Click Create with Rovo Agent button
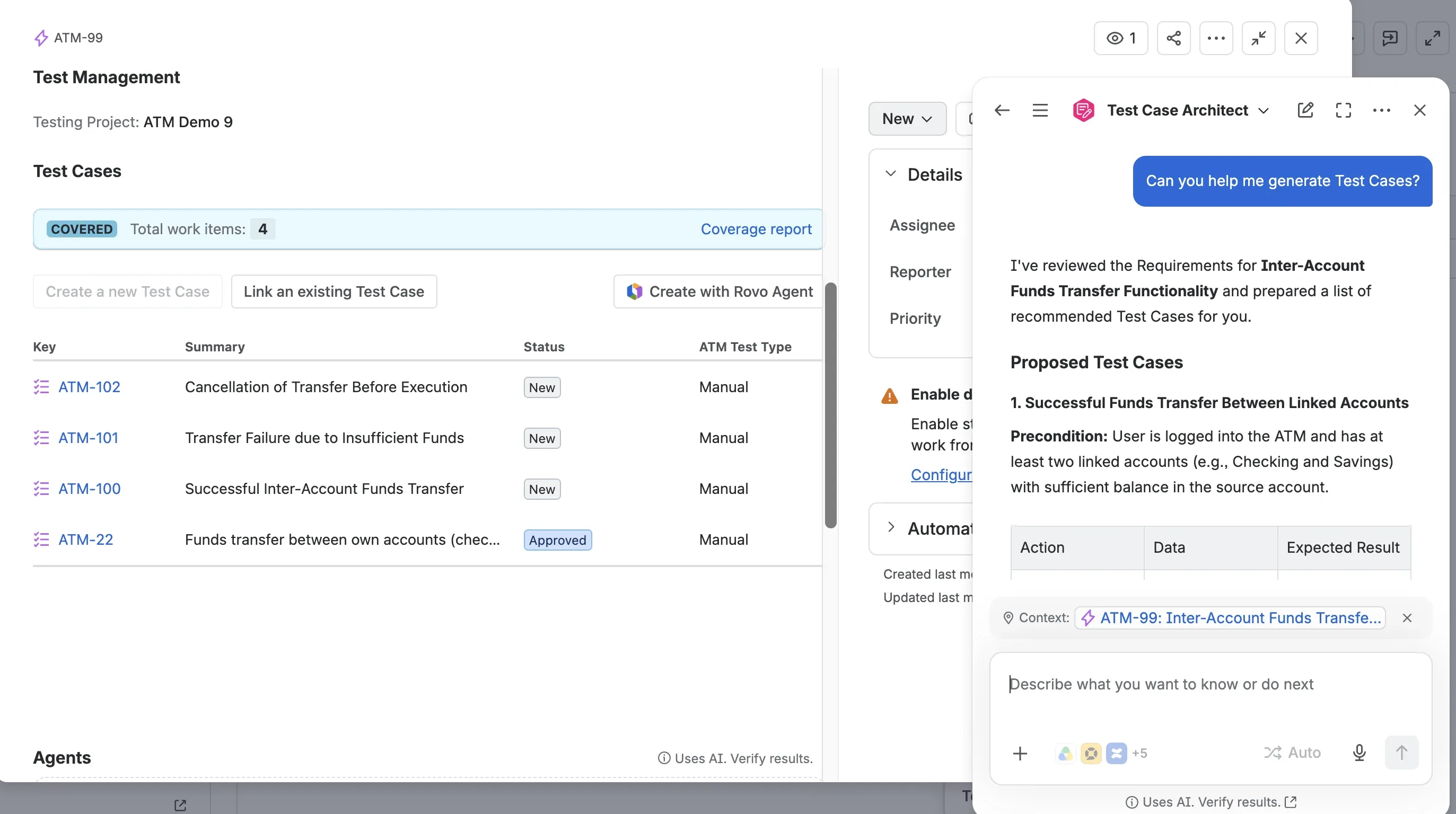The height and width of the screenshot is (814, 1456). point(719,291)
